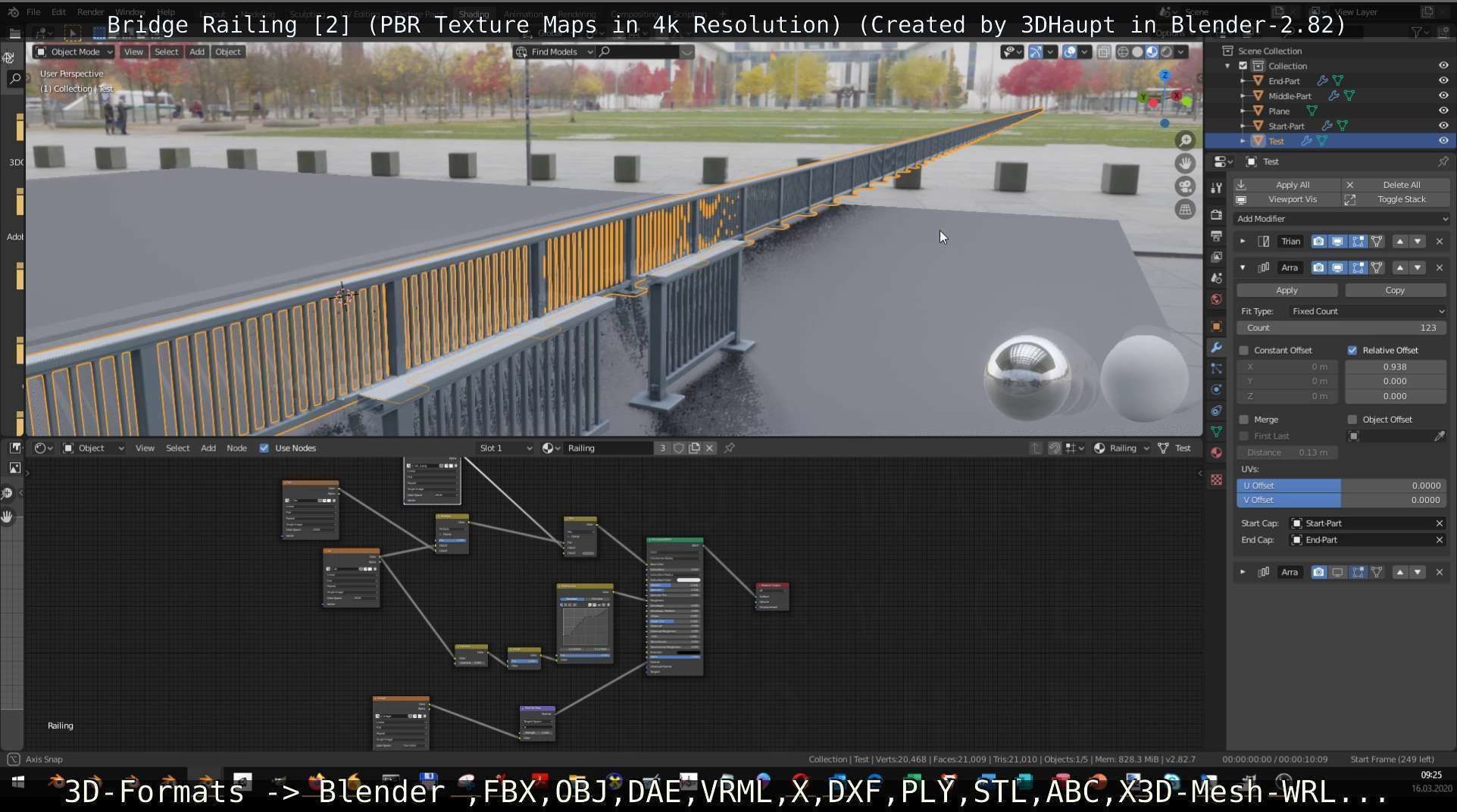Open the viewport shading options dropdown

coord(1181,52)
